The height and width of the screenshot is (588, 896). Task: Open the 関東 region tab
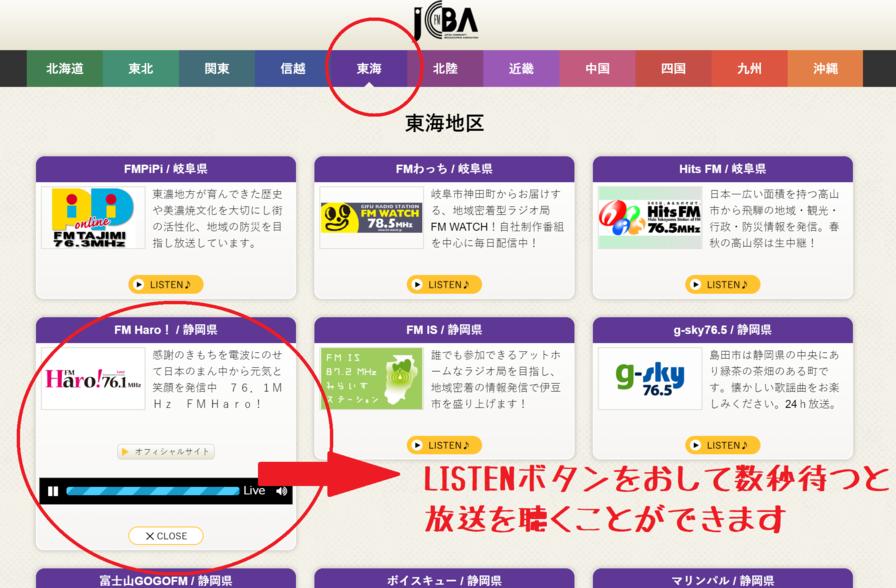point(217,69)
